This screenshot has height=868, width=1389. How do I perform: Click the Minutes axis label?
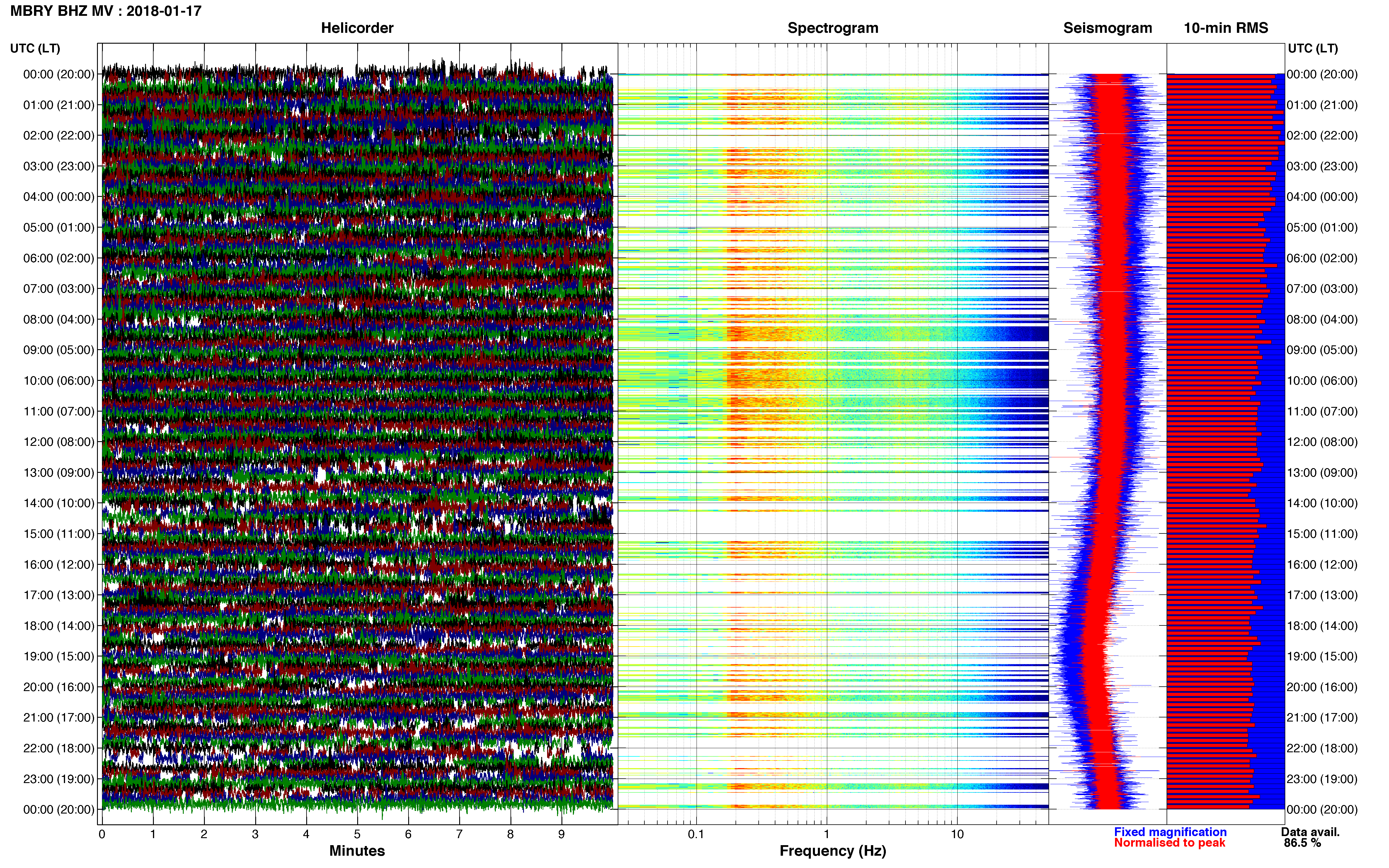(357, 851)
